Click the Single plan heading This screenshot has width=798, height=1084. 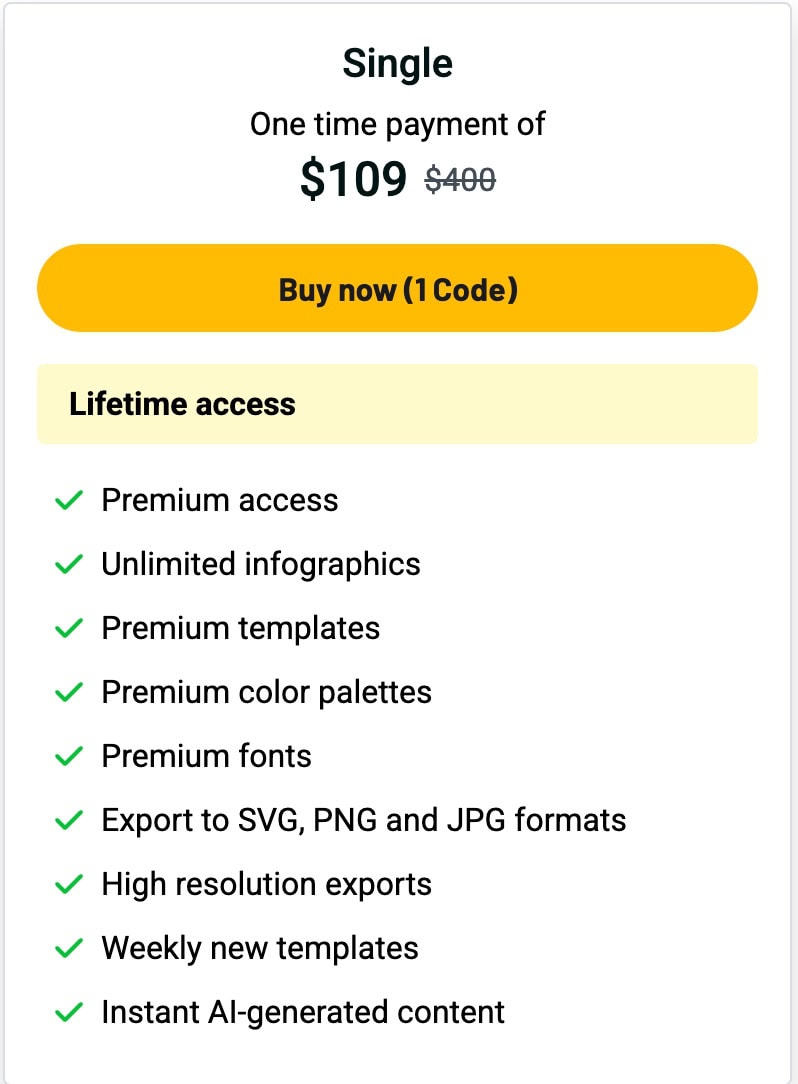(397, 64)
